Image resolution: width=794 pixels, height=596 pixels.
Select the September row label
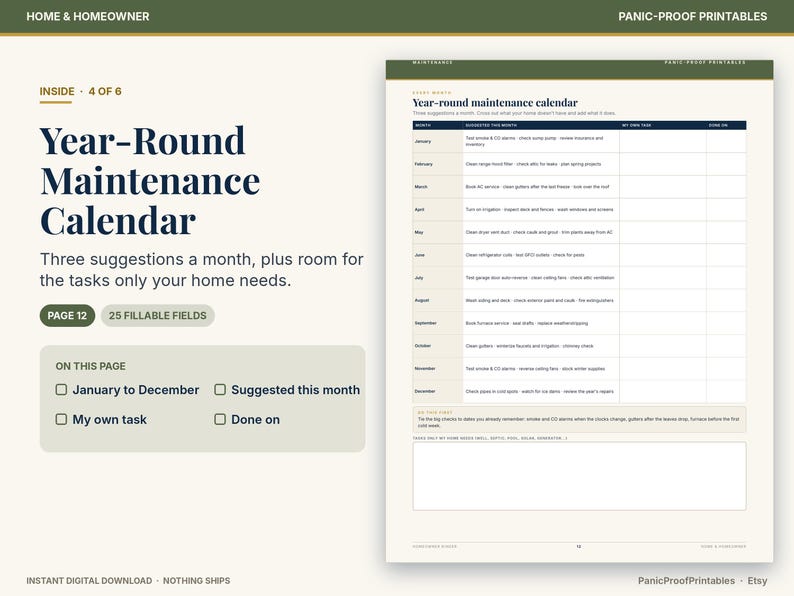(x=425, y=323)
